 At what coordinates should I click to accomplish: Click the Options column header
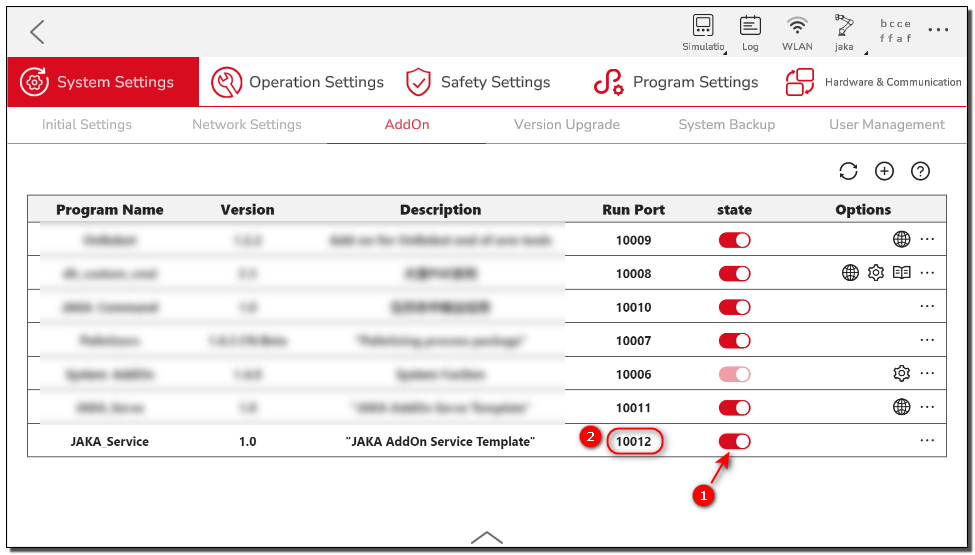863,210
